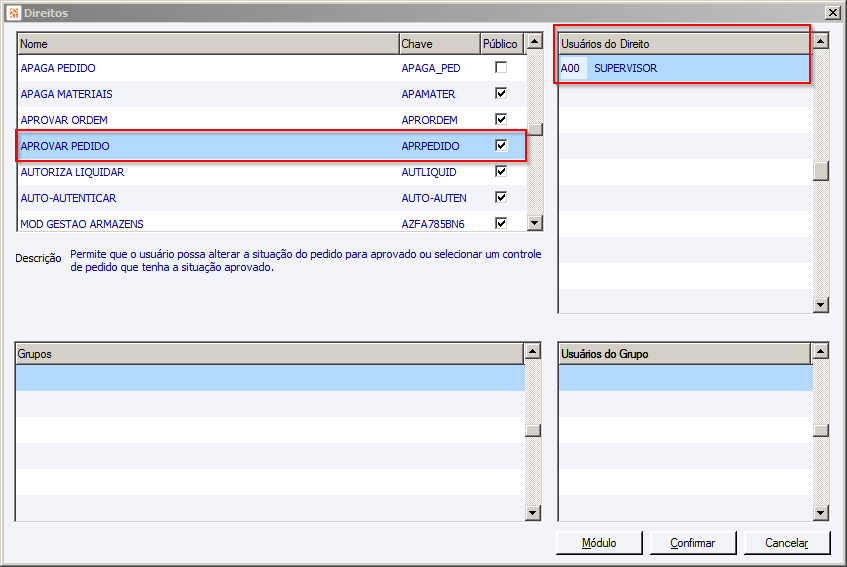The width and height of the screenshot is (847, 567).
Task: Click the rights list scrollbar thumb
Action: [535, 130]
